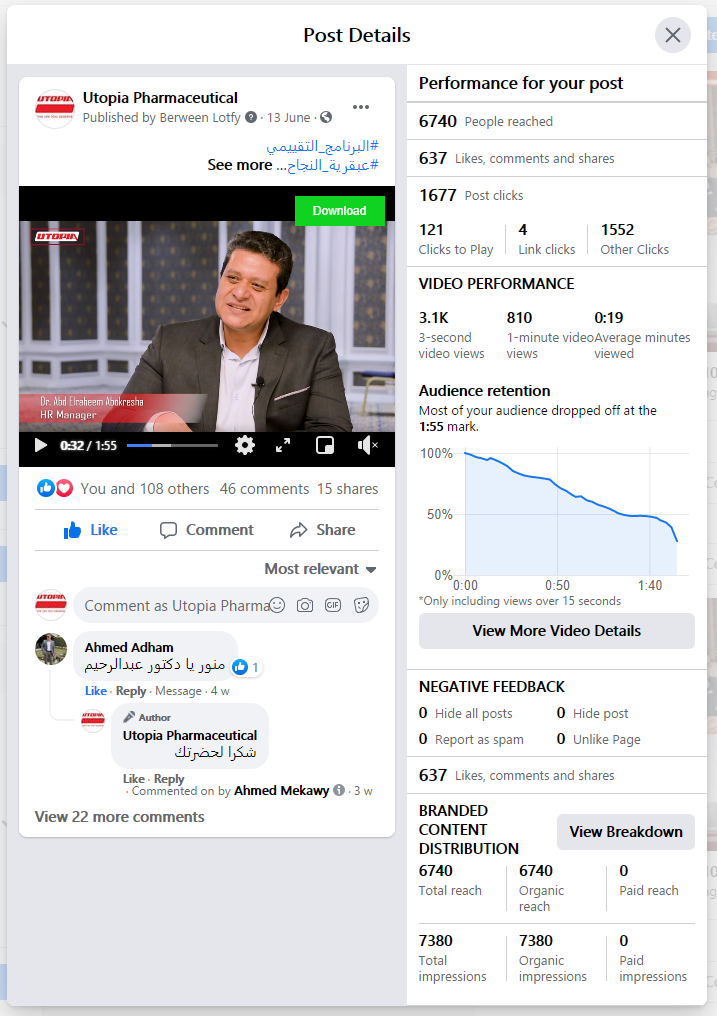Like the Utopia Pharmaceutical reply
Image resolution: width=717 pixels, height=1016 pixels.
pyautogui.click(x=133, y=779)
